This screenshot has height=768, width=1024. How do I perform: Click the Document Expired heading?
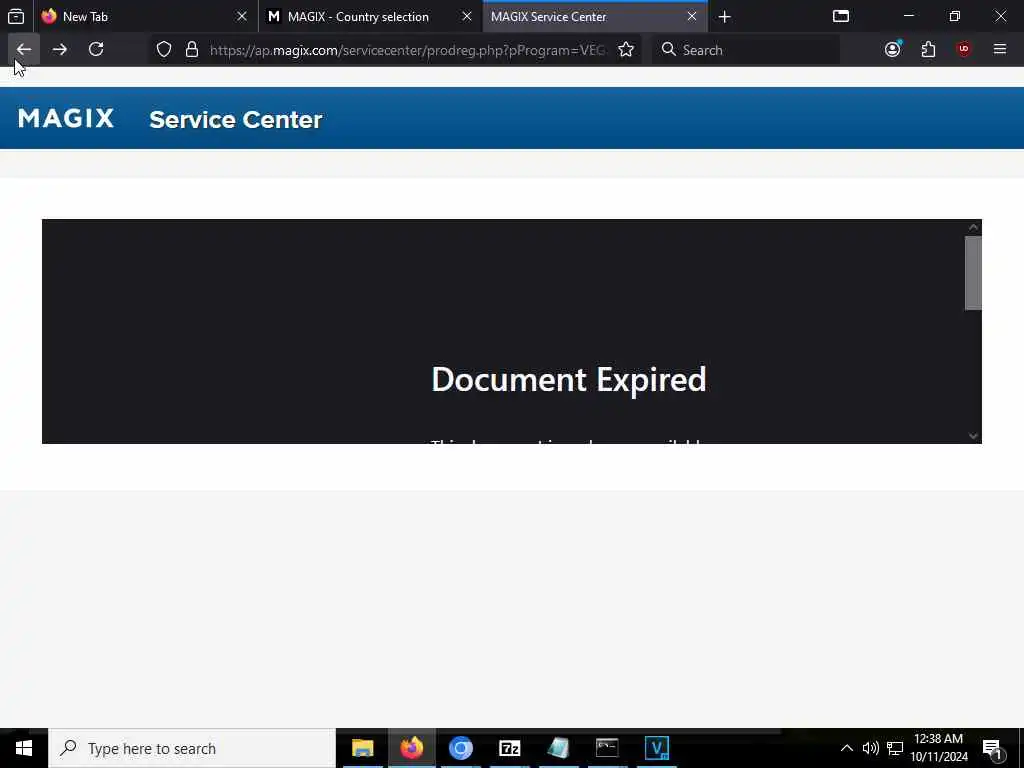(x=569, y=379)
